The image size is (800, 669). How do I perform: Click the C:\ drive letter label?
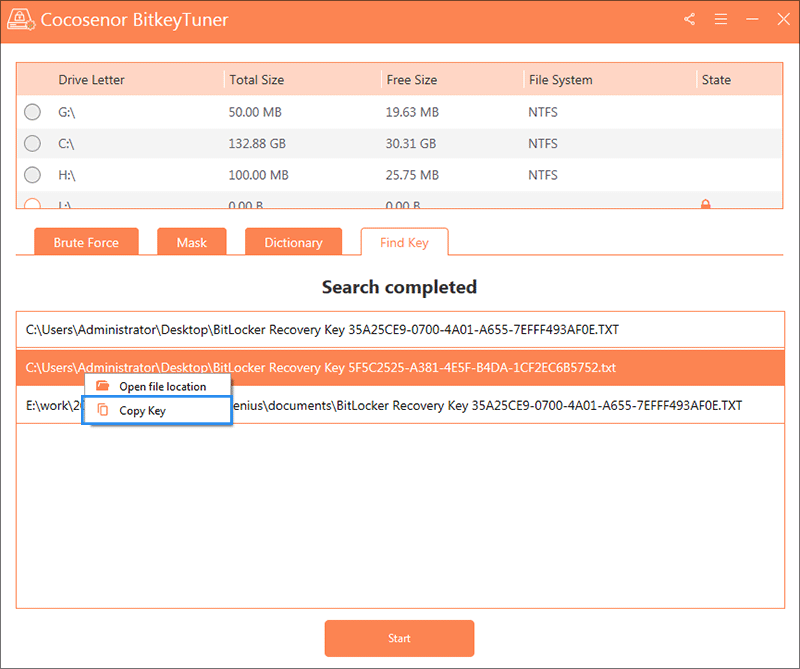click(x=66, y=144)
